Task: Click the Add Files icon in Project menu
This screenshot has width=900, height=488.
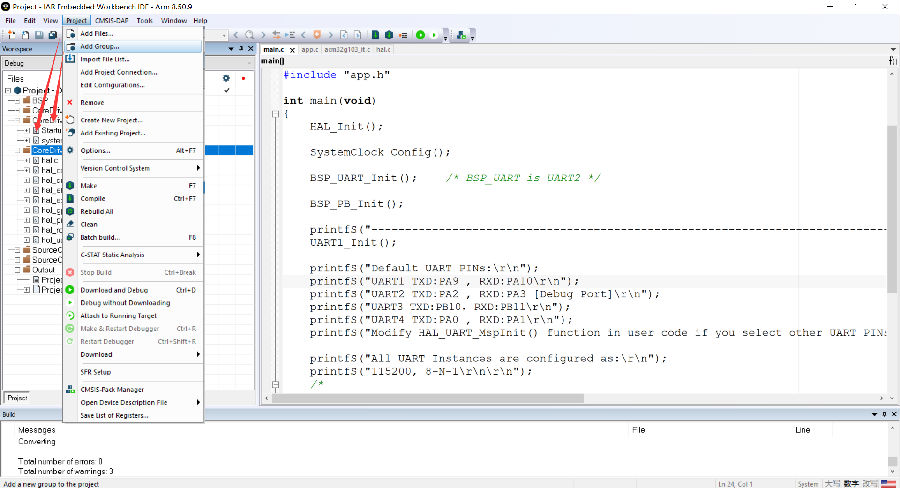Action: 70,33
